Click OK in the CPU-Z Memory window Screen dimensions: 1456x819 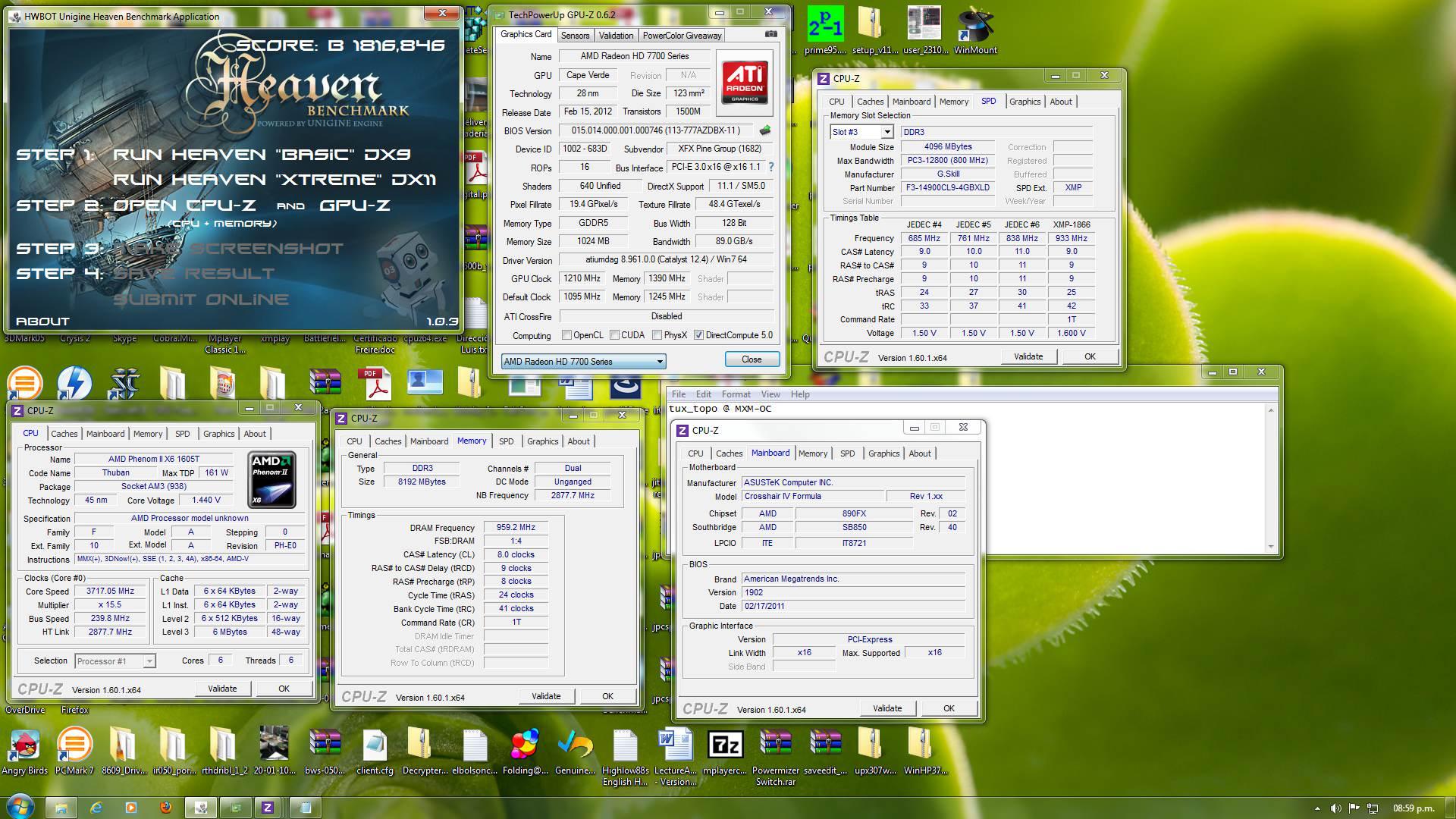pos(607,696)
